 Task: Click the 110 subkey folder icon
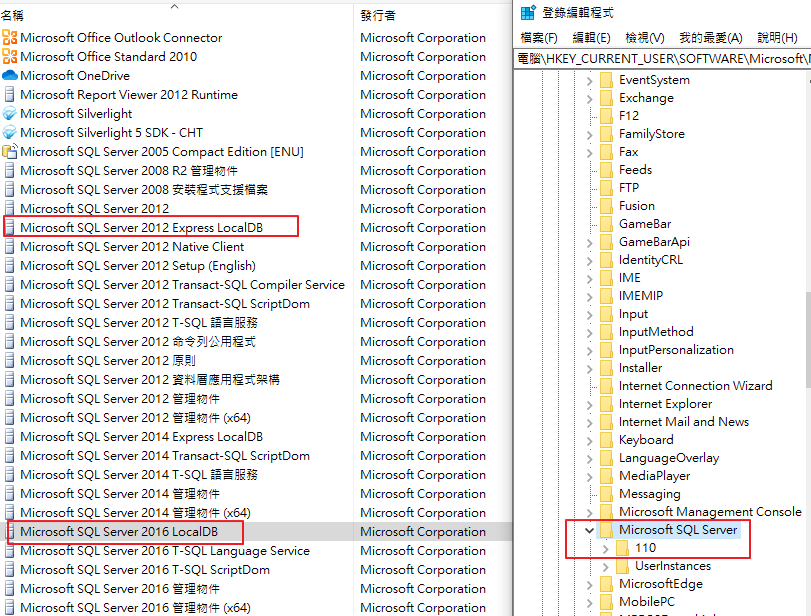[623, 548]
